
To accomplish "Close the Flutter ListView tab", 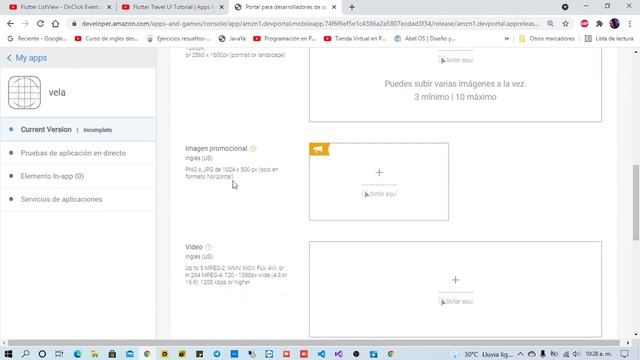I will pyautogui.click(x=109, y=7).
